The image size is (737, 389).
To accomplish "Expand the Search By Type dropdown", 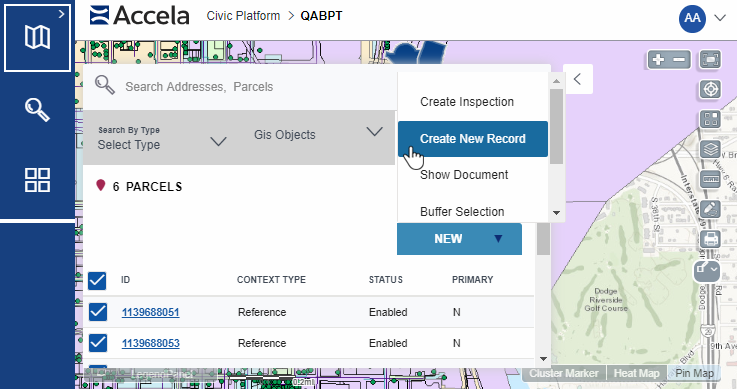I will tap(162, 138).
